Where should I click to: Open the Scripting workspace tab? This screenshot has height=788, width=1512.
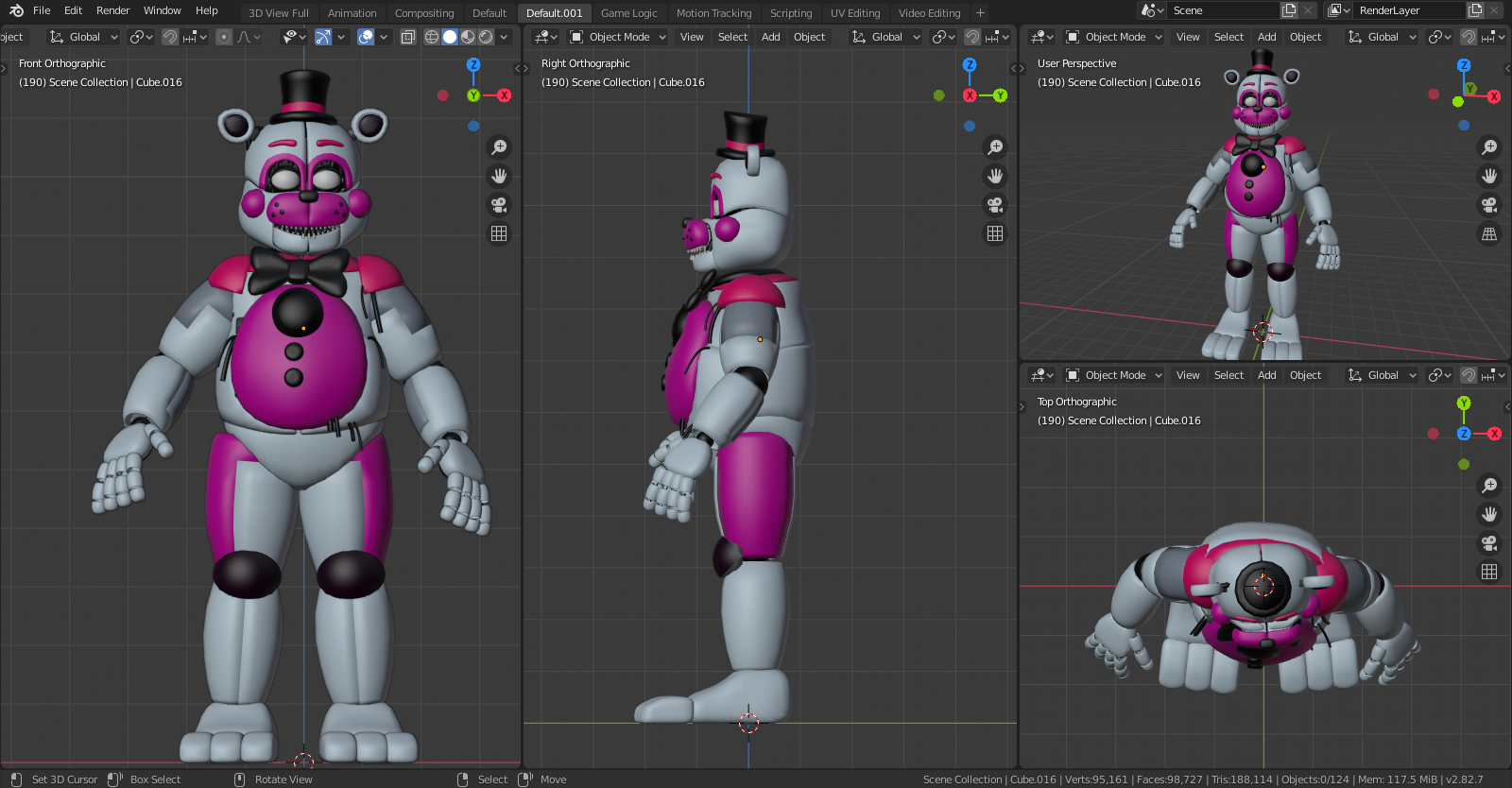click(x=791, y=13)
